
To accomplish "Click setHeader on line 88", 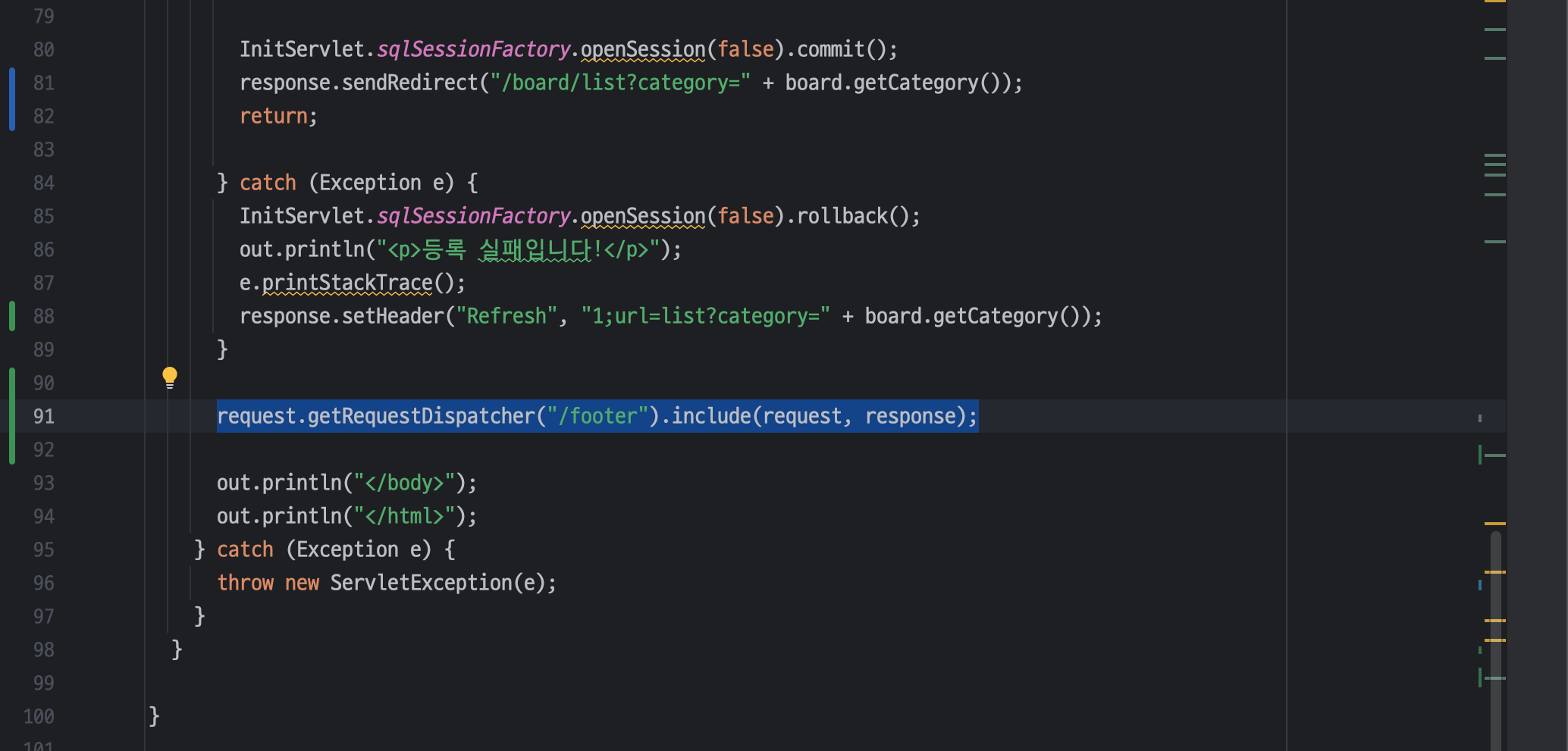I will click(393, 316).
